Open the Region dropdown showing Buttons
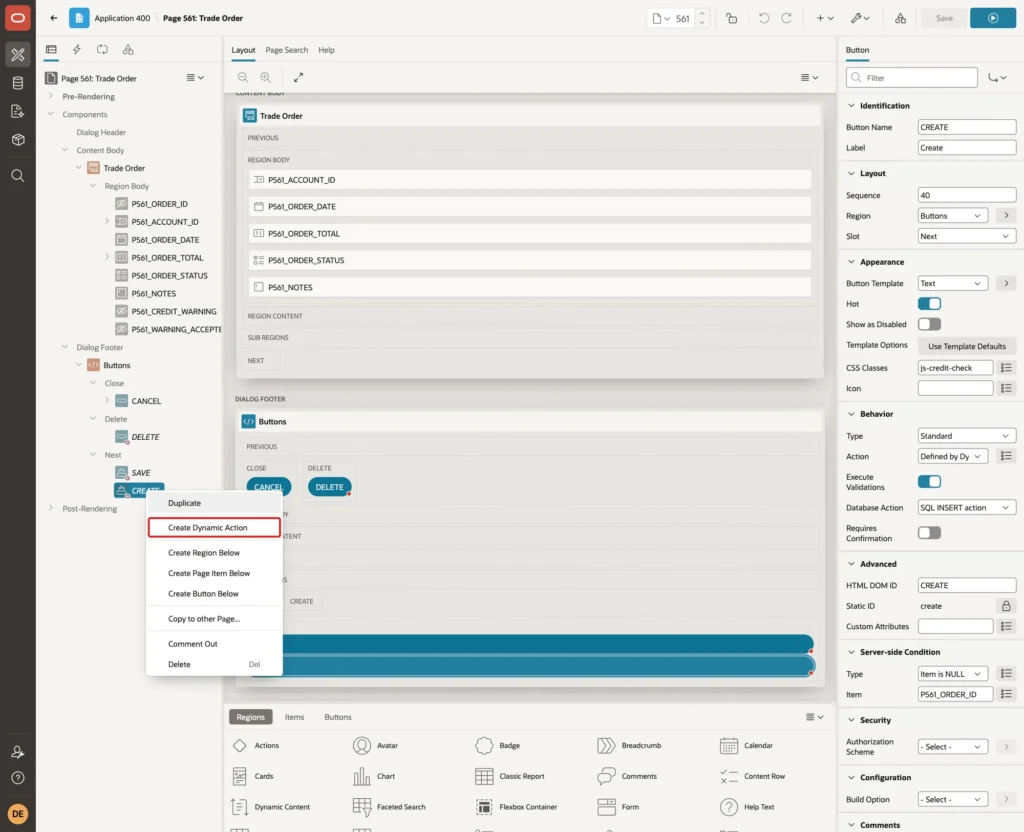Image resolution: width=1024 pixels, height=832 pixels. (x=953, y=216)
